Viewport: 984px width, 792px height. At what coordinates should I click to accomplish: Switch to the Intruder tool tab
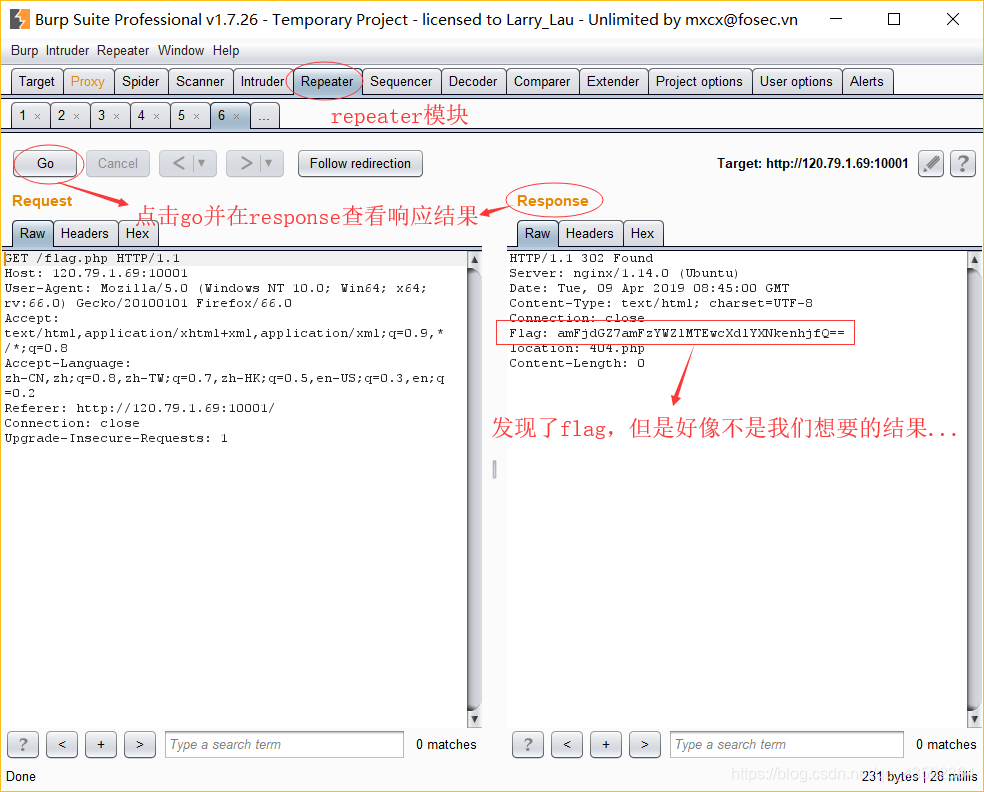click(x=262, y=82)
